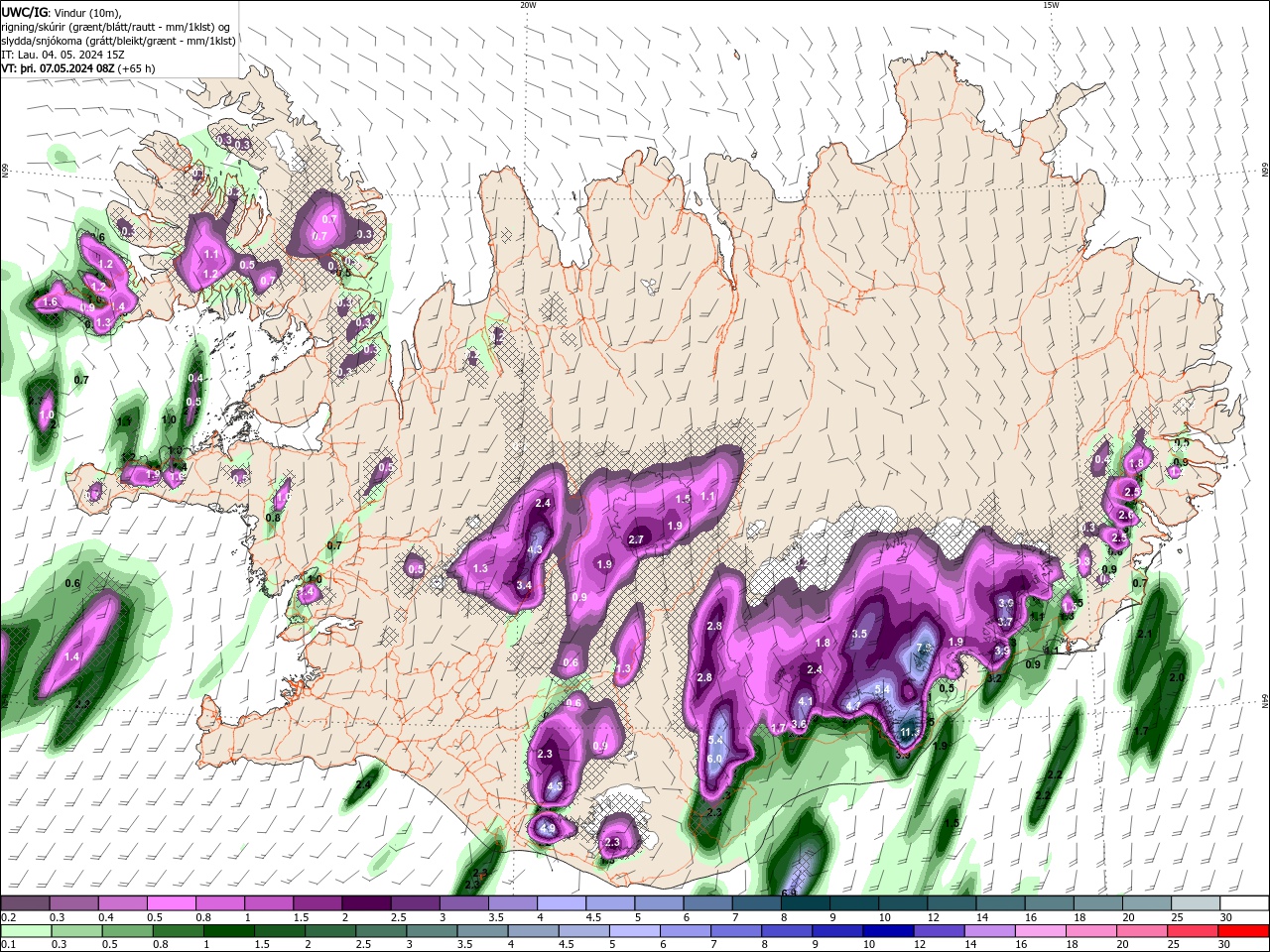Click the '6.9' precipitation value near the south coast

(790, 893)
